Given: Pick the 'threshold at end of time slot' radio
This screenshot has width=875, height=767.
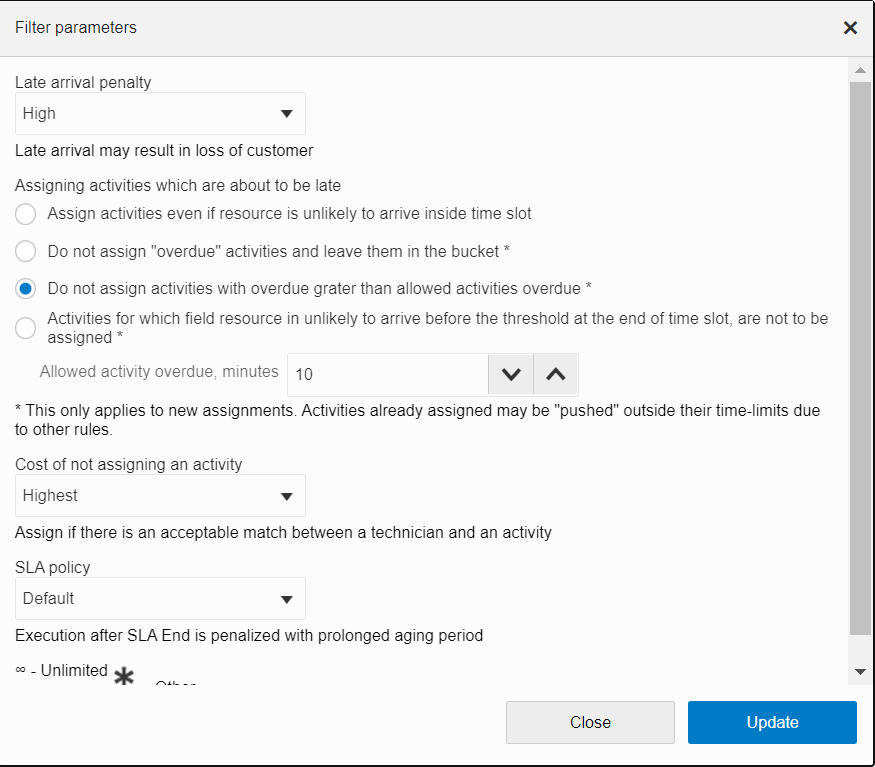Looking at the screenshot, I should (26, 328).
